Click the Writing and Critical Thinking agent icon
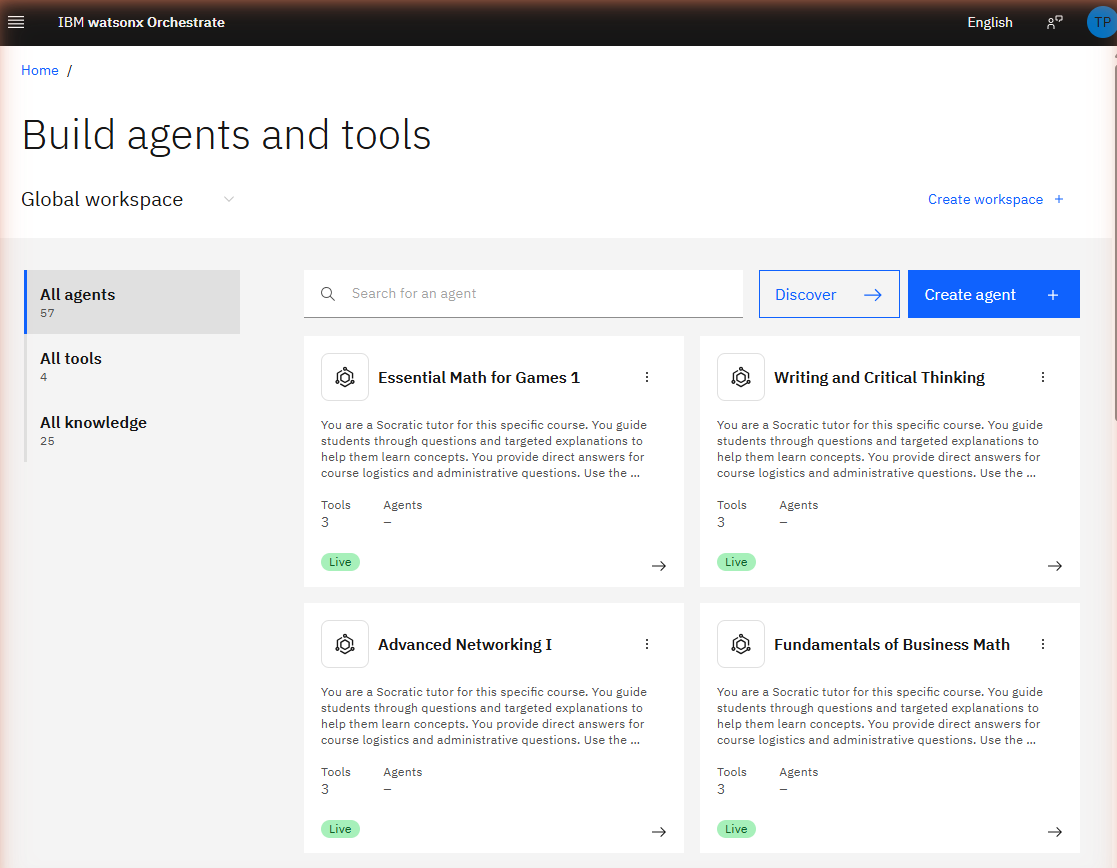 741,377
